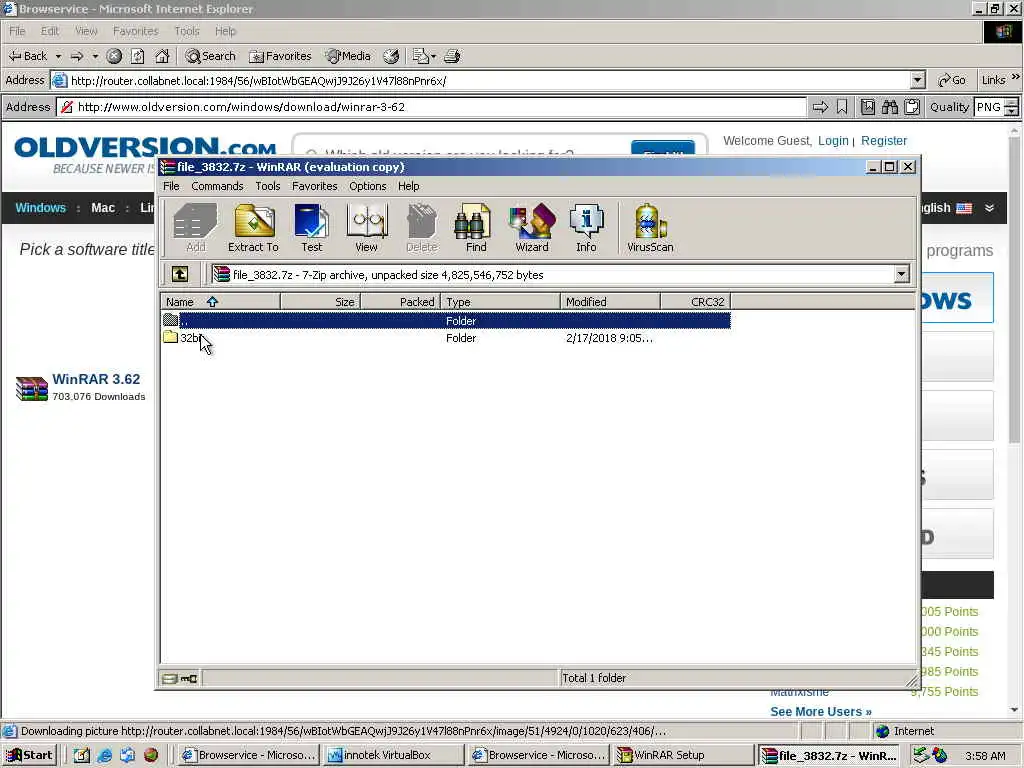Open the WinRAR 3.62 link

96,379
